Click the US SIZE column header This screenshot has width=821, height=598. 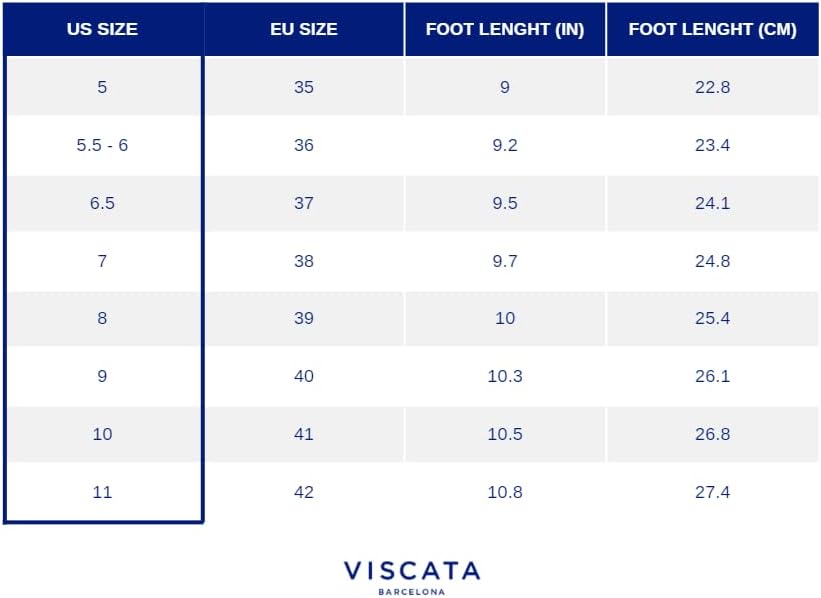(103, 29)
